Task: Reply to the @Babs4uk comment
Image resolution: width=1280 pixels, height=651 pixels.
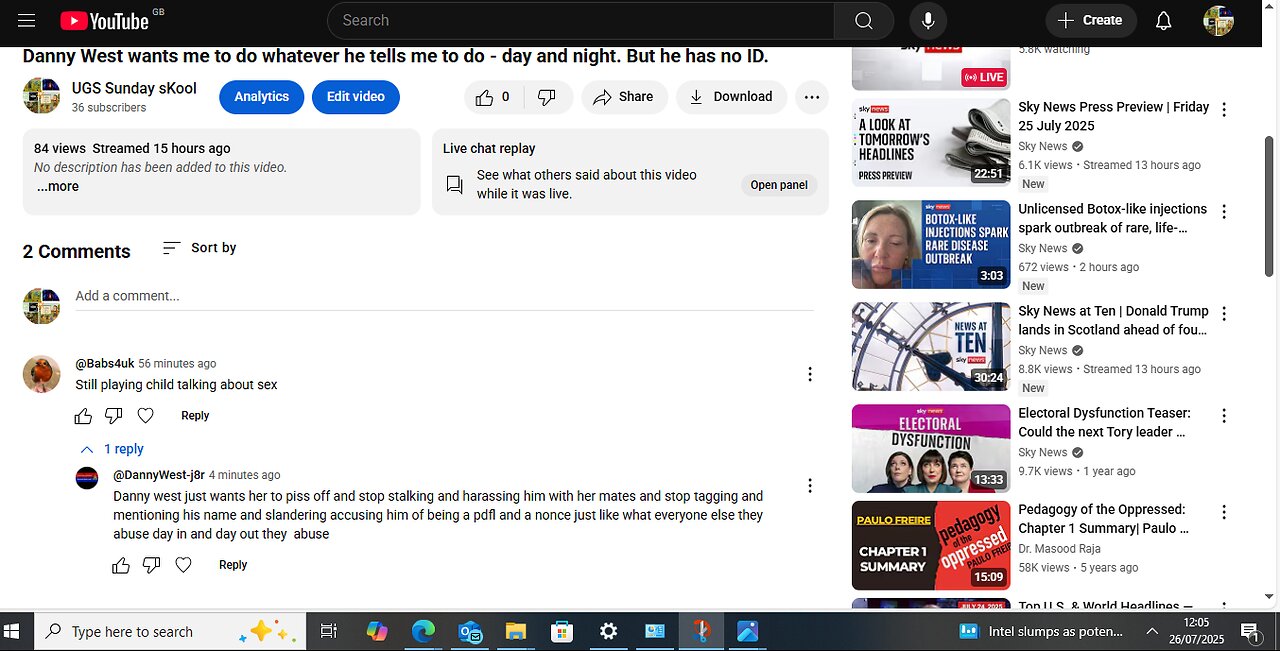Action: tap(195, 416)
